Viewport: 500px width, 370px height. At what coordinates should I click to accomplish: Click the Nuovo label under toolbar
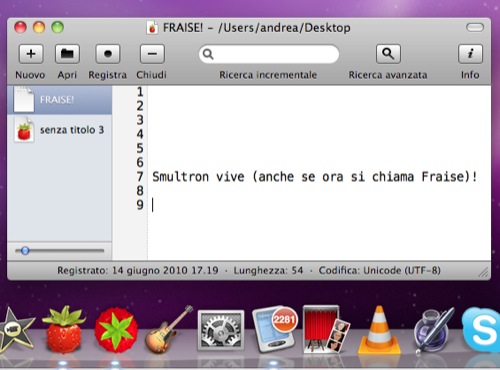tap(30, 75)
